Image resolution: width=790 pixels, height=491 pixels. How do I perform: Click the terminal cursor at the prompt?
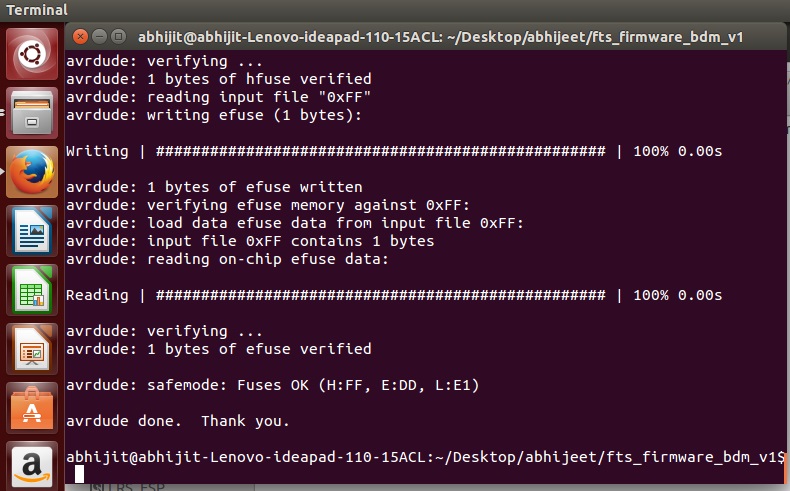coord(79,474)
